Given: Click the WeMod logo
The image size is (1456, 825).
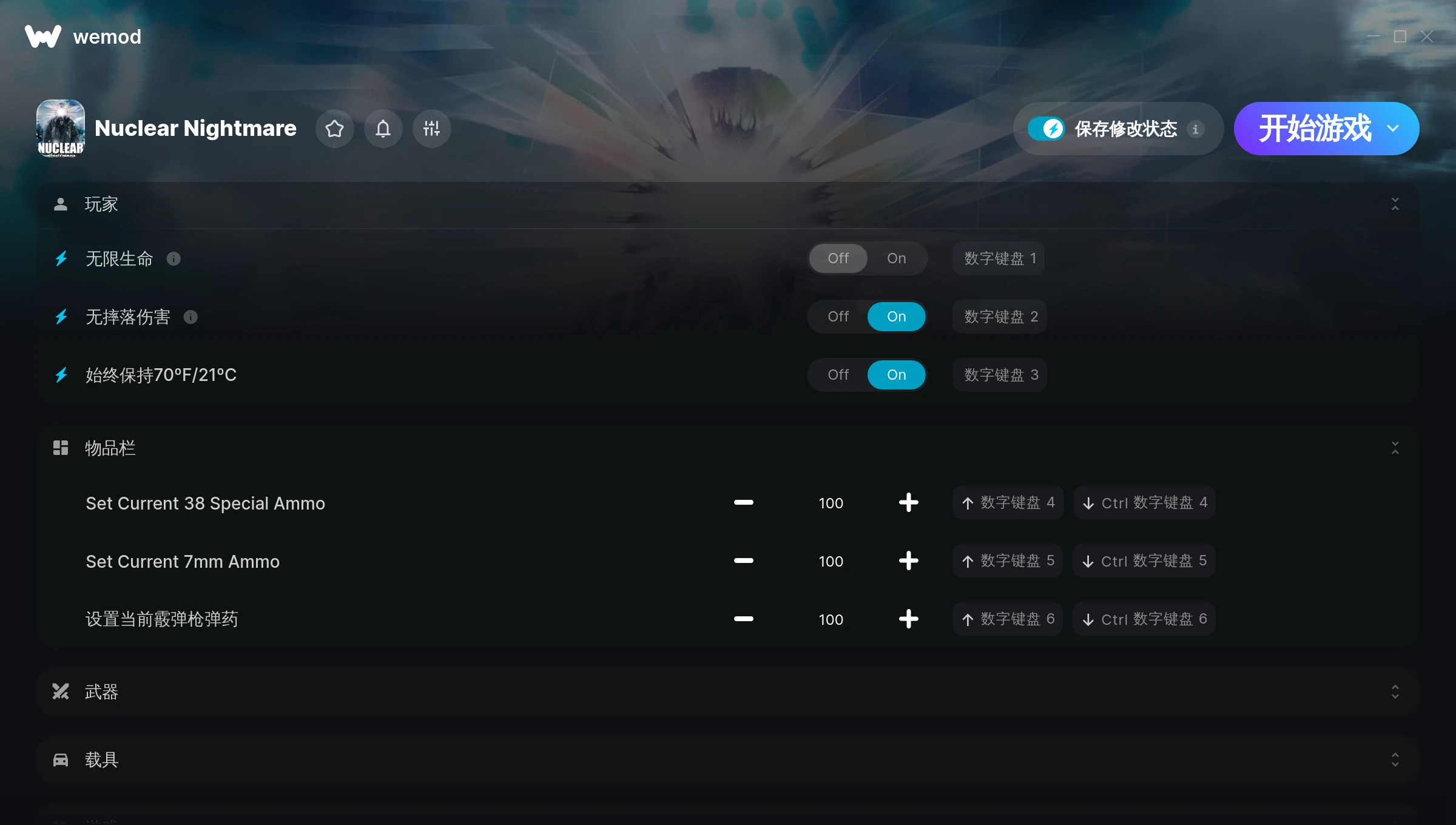Looking at the screenshot, I should pos(43,36).
